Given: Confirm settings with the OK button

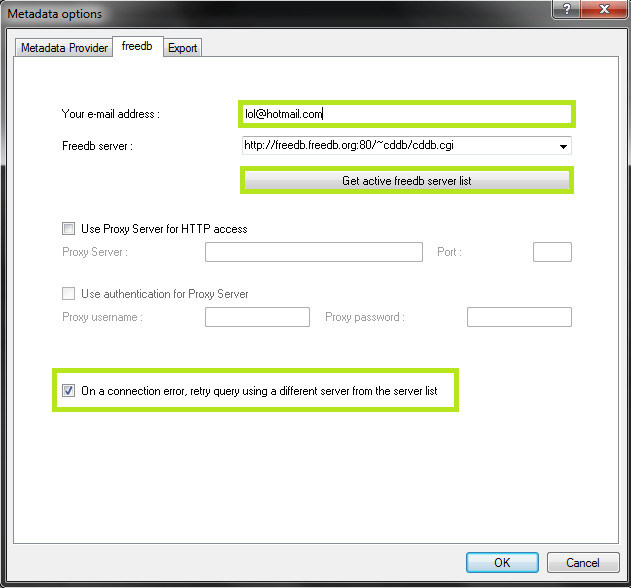Looking at the screenshot, I should (x=502, y=563).
